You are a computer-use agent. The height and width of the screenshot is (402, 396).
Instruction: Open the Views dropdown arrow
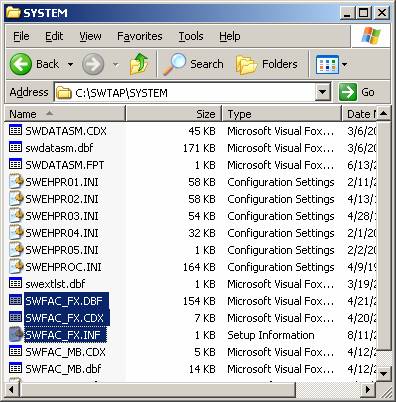tap(344, 64)
